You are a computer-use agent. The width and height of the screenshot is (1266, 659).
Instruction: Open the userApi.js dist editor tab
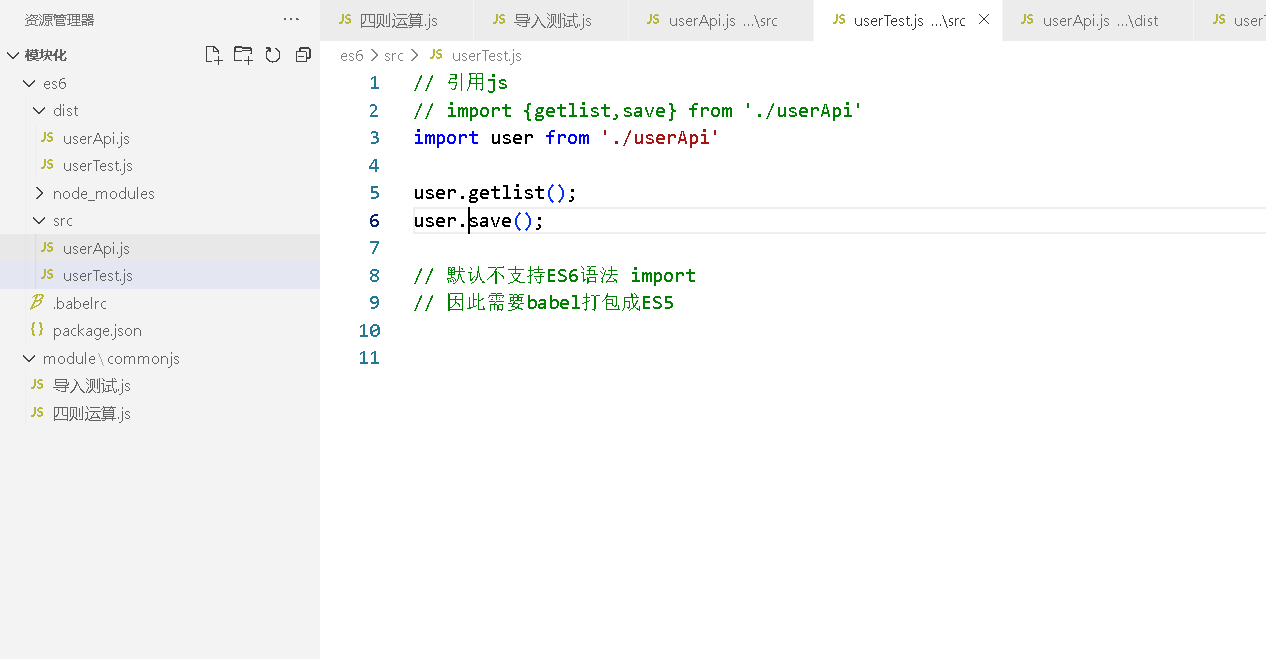coord(1098,20)
